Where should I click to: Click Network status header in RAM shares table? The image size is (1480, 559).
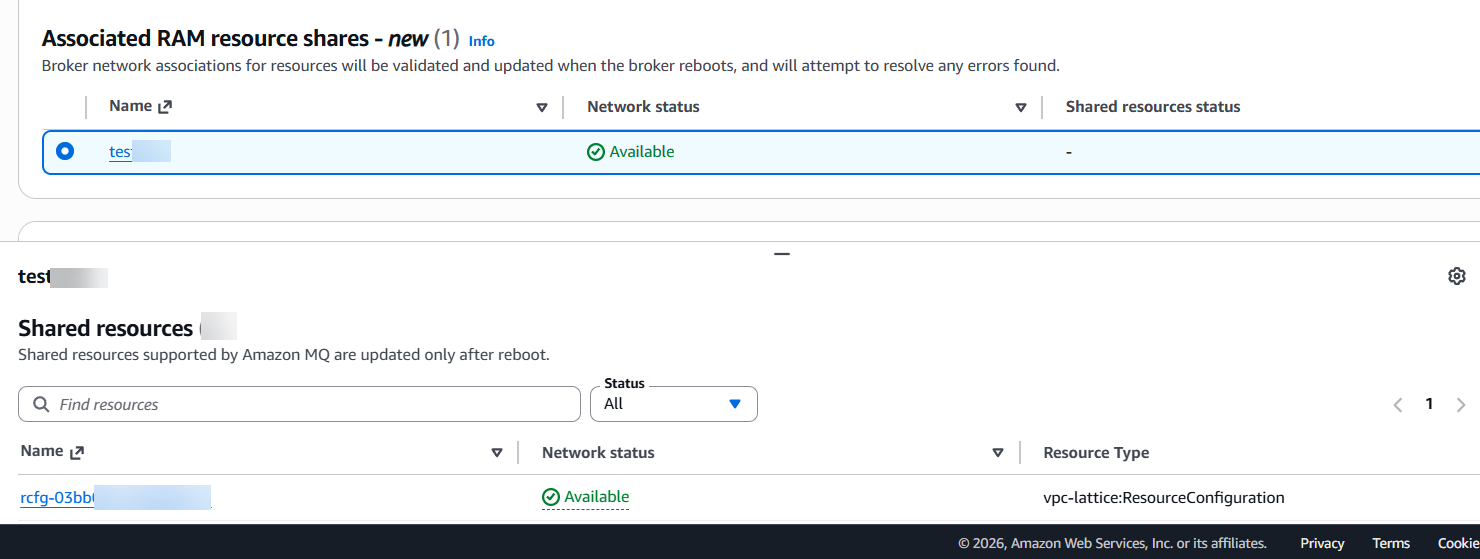pyautogui.click(x=643, y=107)
